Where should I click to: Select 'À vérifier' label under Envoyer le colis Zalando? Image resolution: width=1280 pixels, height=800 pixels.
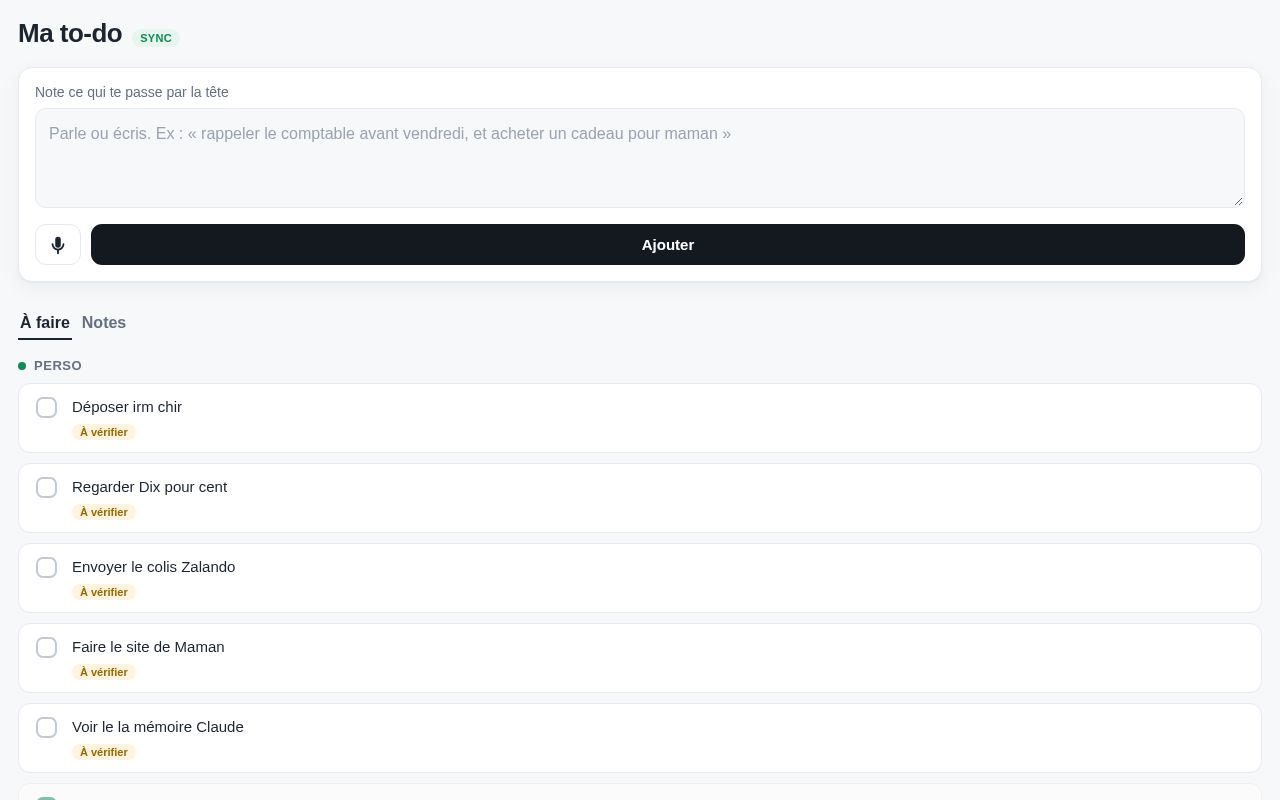[x=104, y=592]
